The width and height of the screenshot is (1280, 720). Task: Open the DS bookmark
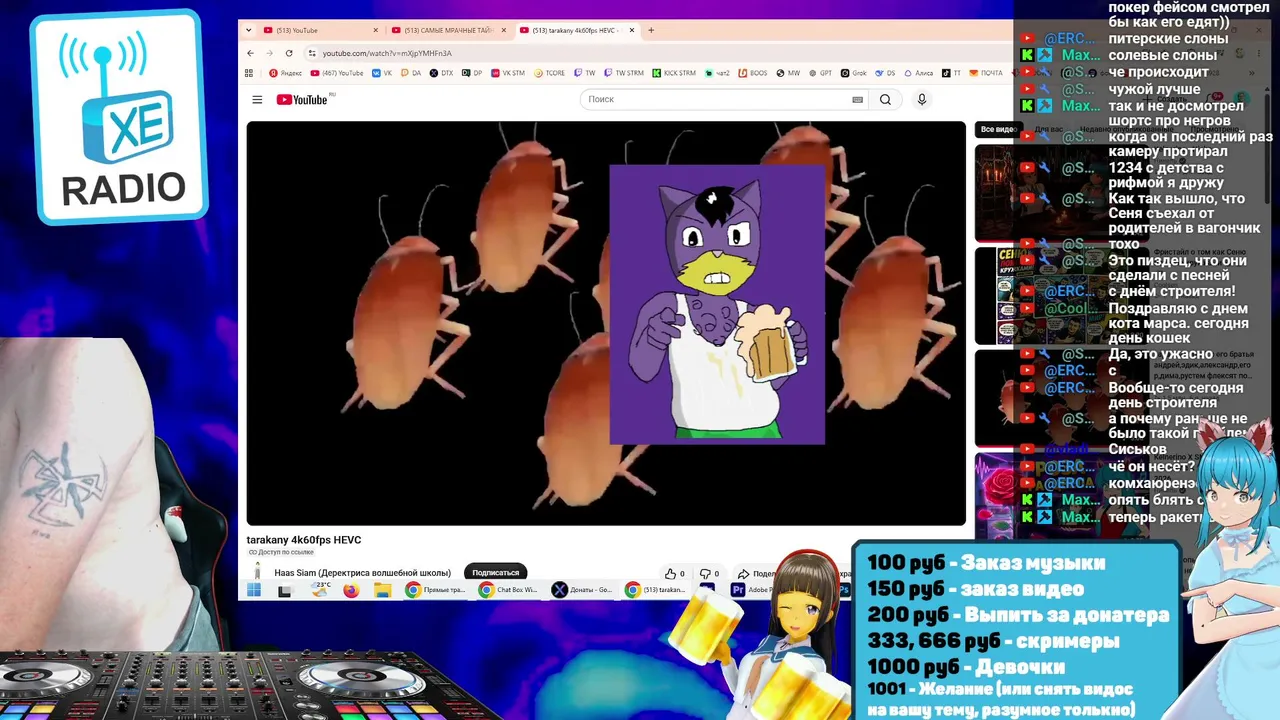point(886,73)
